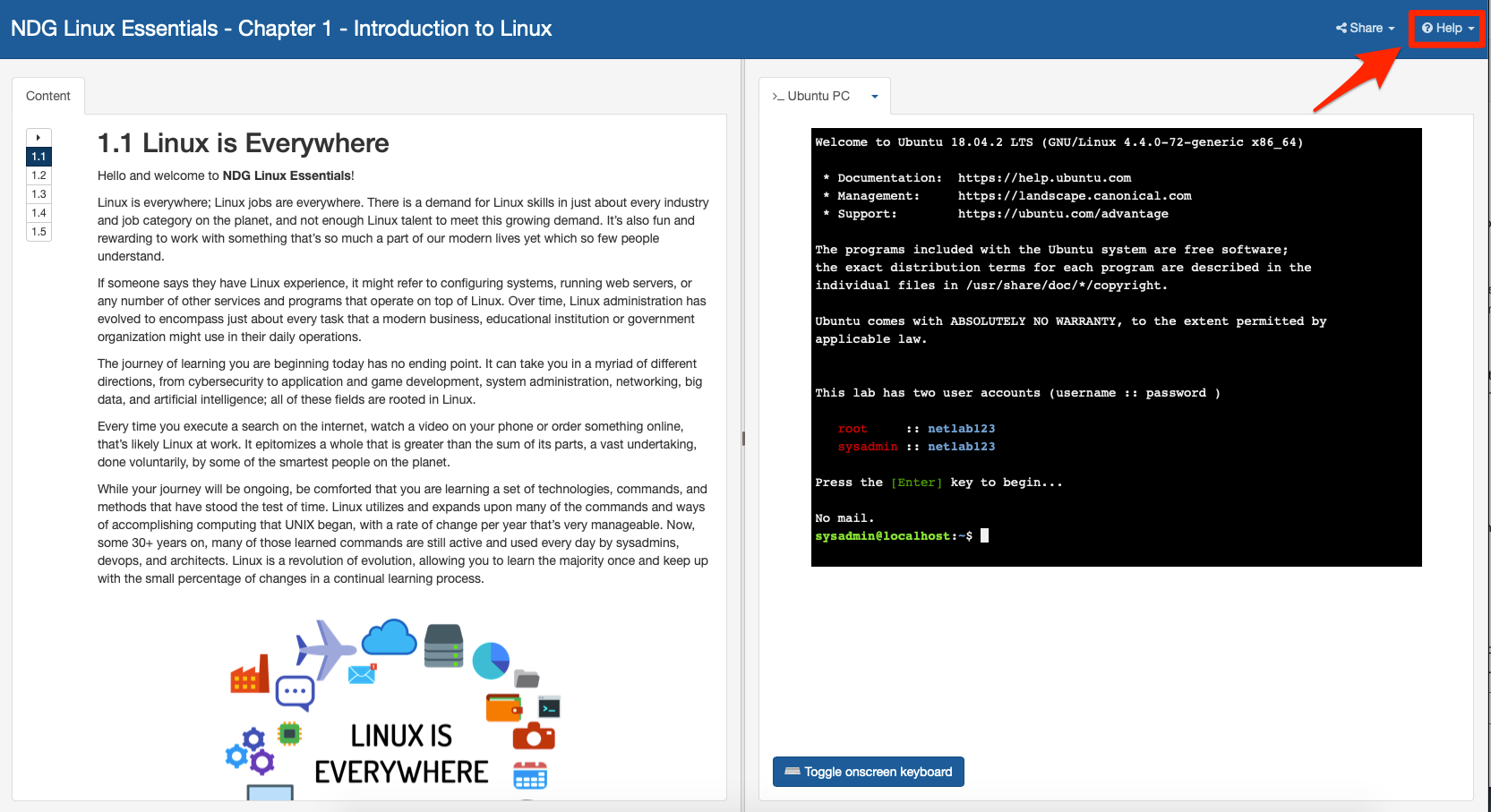
Task: Open the Help dropdown menu
Action: click(x=1447, y=28)
